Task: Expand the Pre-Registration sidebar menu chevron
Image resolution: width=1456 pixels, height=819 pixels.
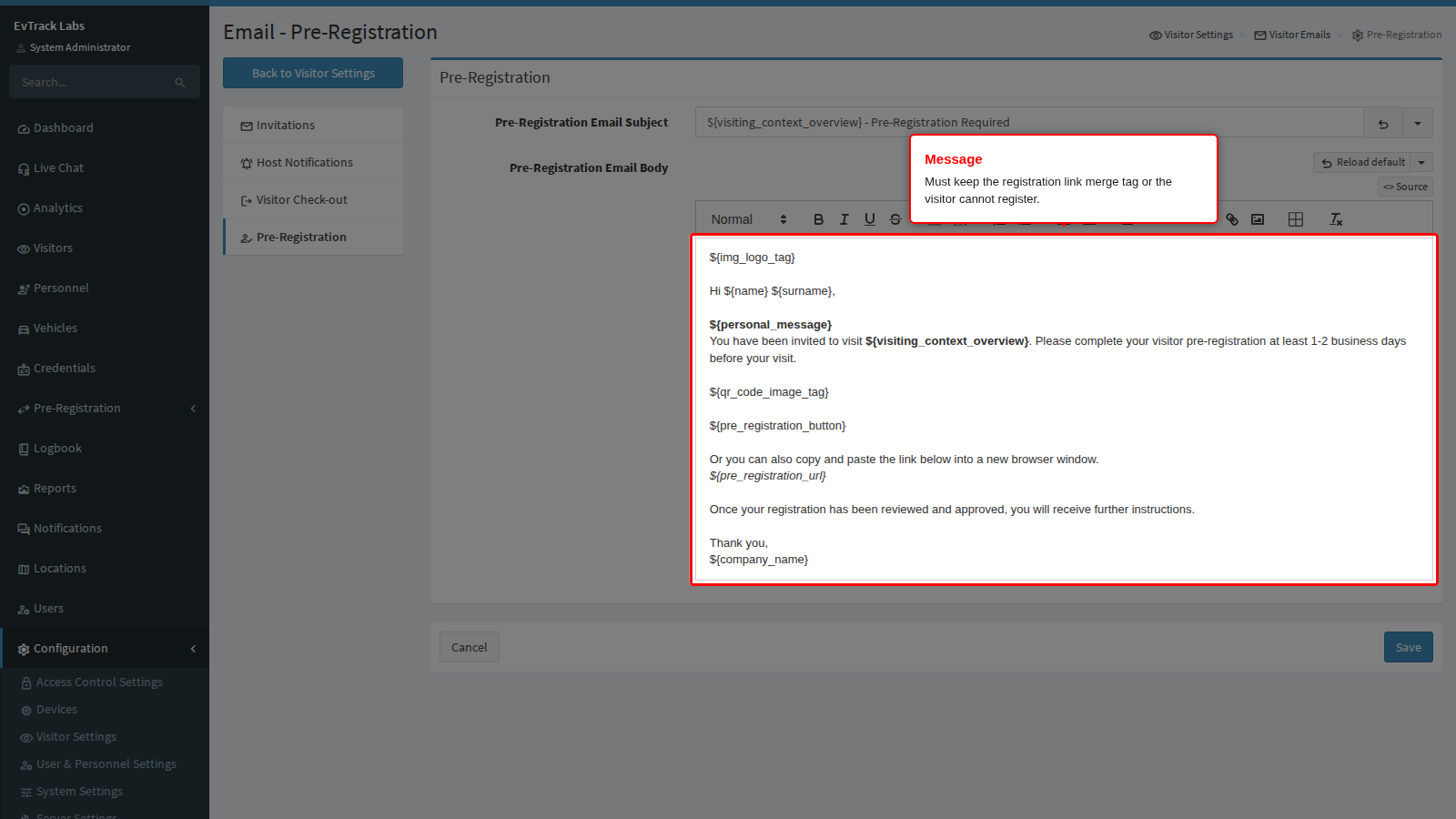Action: pos(193,409)
